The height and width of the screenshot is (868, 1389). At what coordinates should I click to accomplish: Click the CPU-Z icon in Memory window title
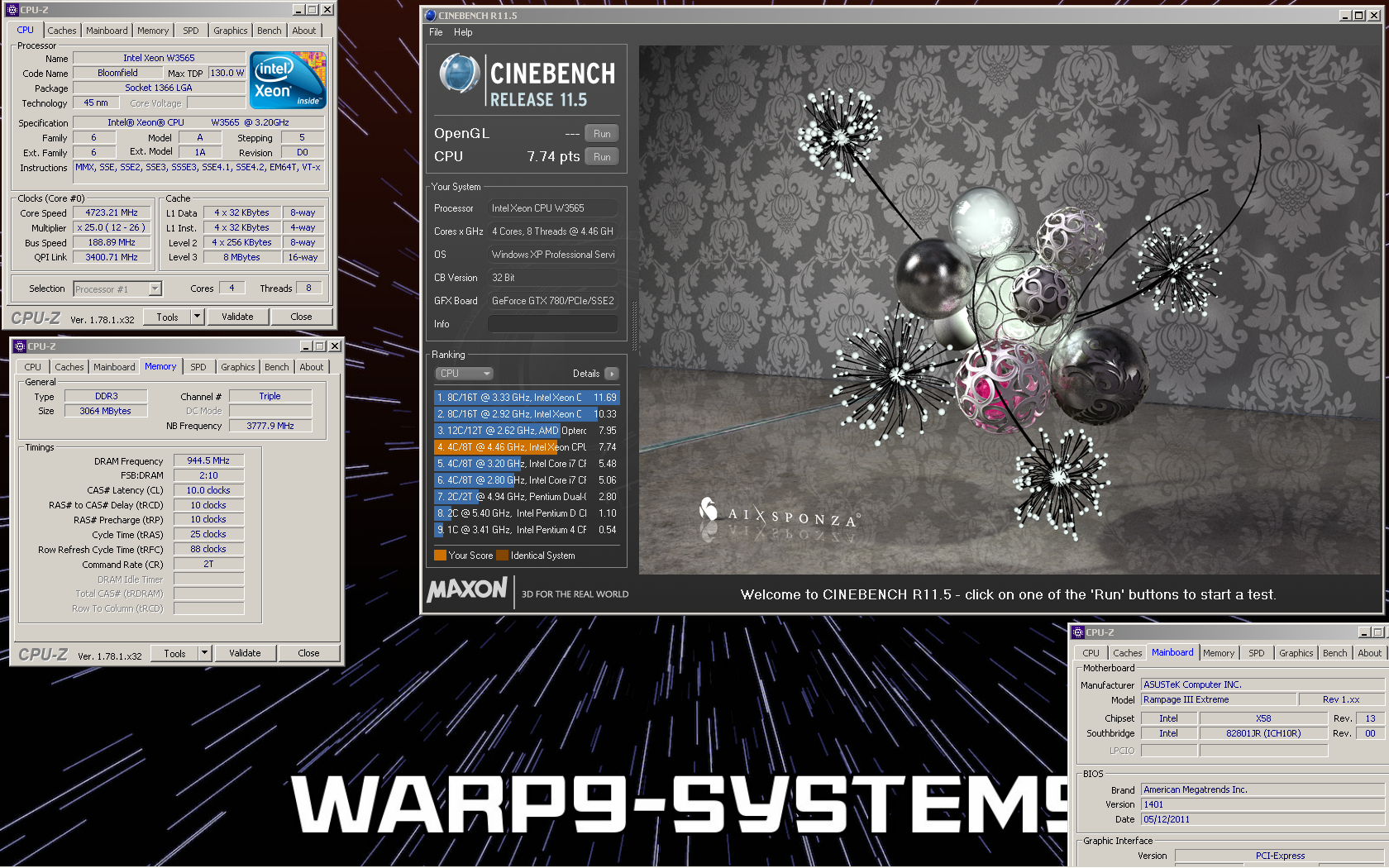pyautogui.click(x=20, y=346)
